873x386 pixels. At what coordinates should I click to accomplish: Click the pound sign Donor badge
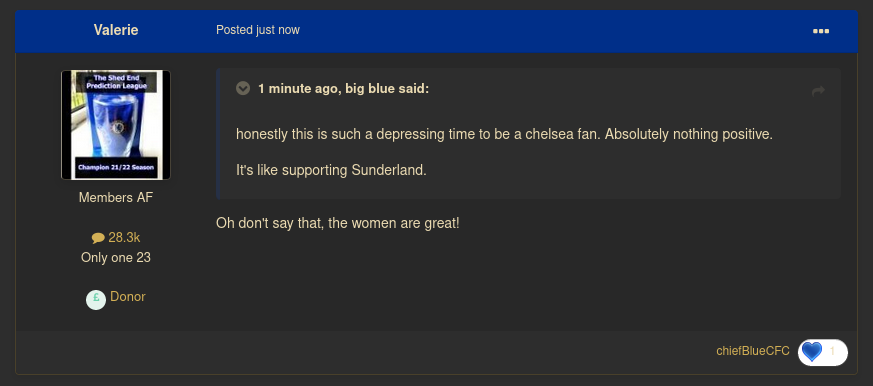(96, 300)
